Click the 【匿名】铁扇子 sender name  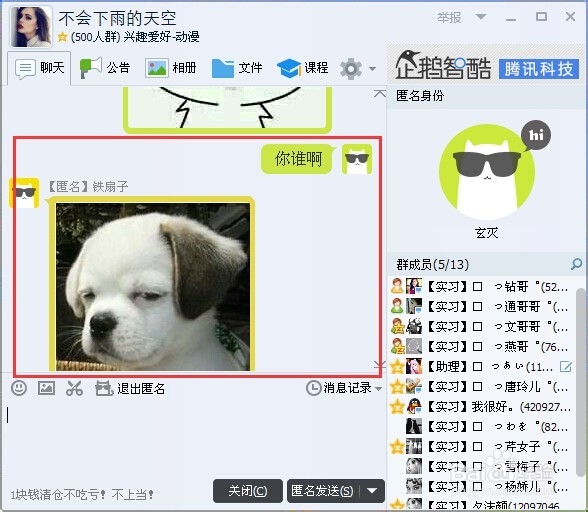pyautogui.click(x=88, y=186)
